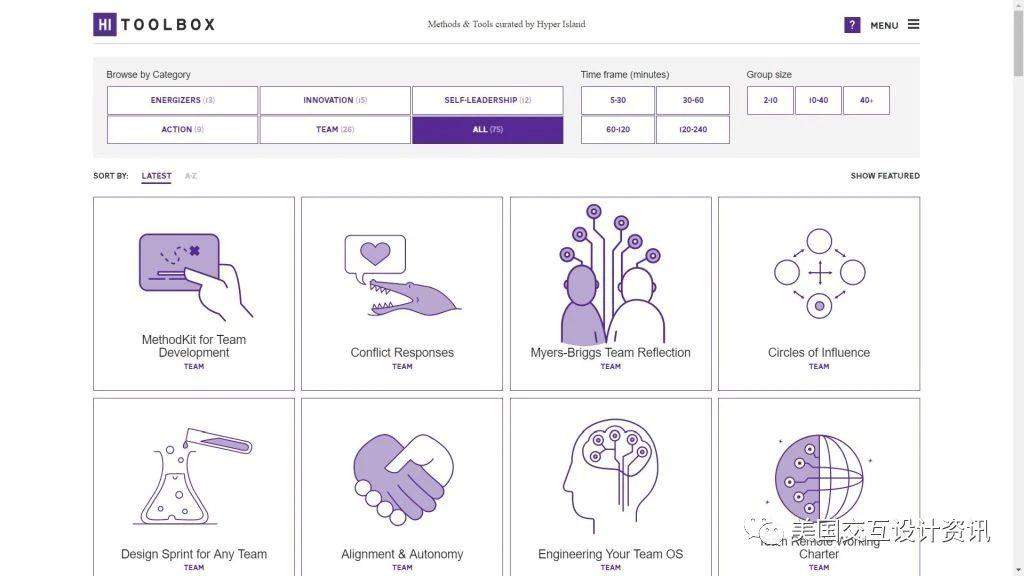Filter time frame to 5-30 minutes
This screenshot has width=1024, height=576.
[618, 101]
